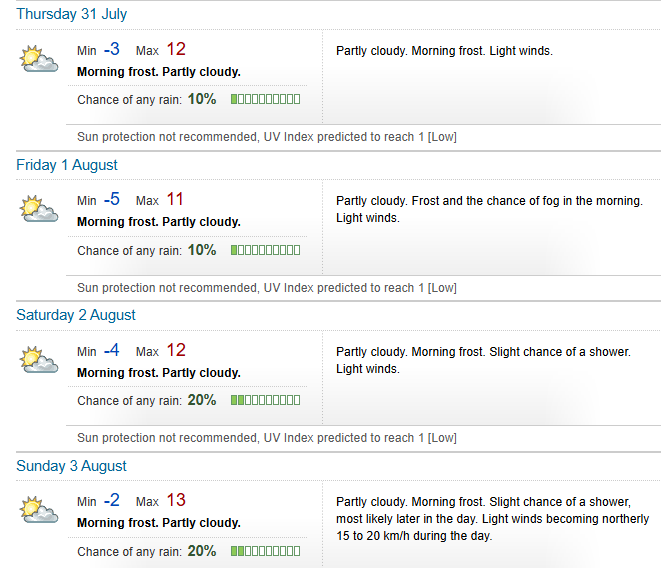The height and width of the screenshot is (568, 661).
Task: Select Friday's minimum temperature -5
Action: point(112,199)
